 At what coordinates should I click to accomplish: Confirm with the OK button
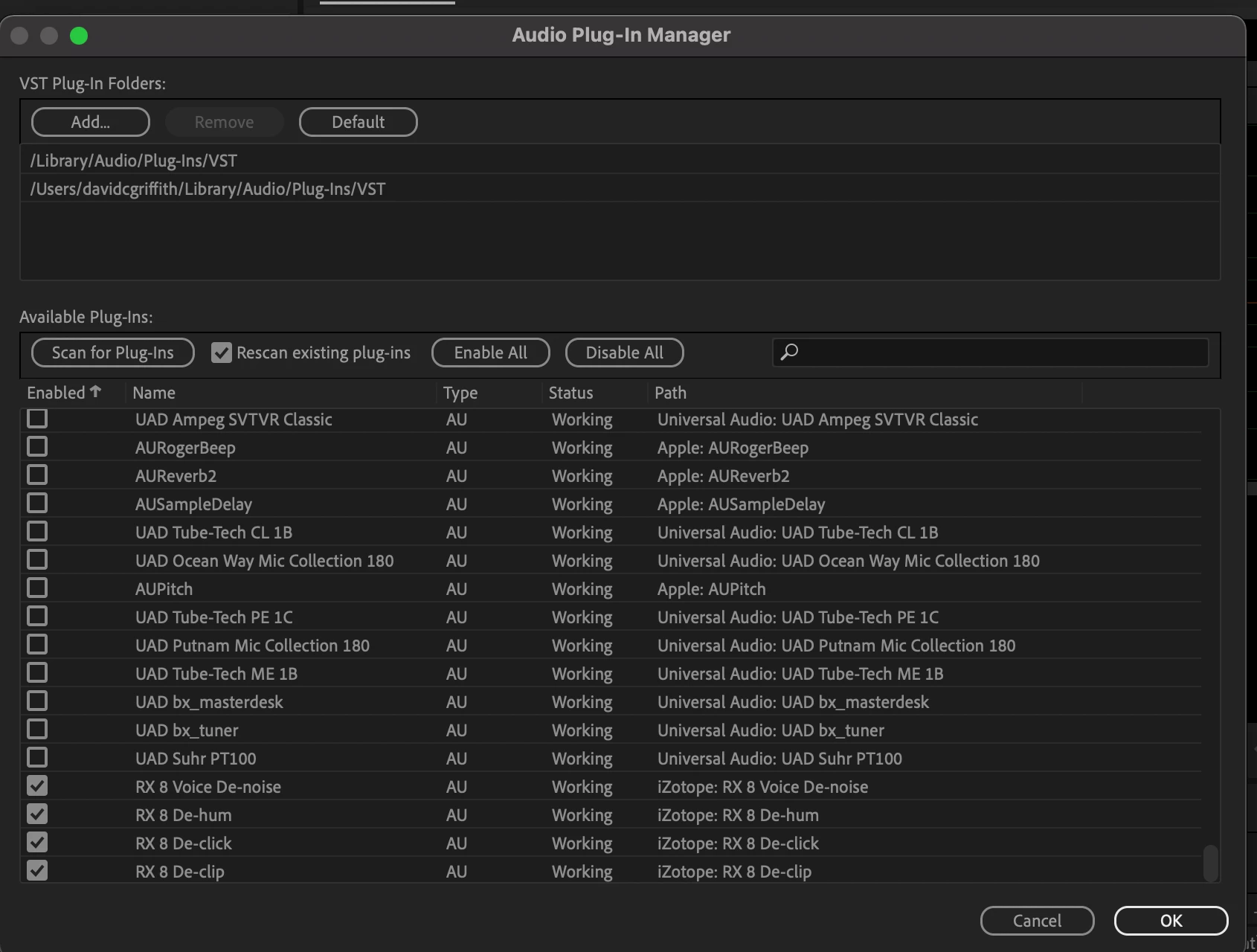[1171, 921]
